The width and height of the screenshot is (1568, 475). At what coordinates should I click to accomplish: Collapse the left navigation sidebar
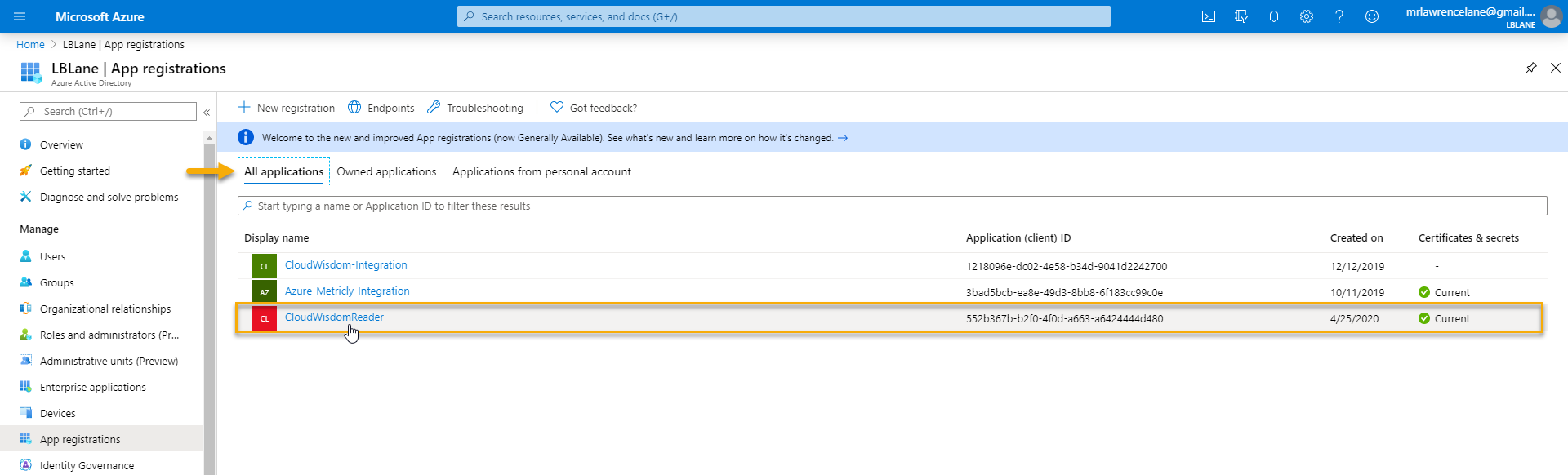[x=207, y=112]
